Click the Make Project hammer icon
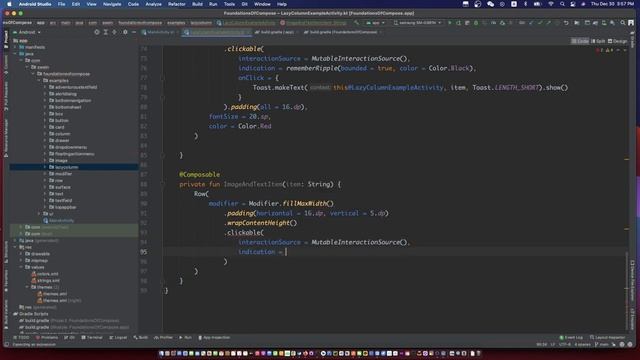 pos(357,23)
